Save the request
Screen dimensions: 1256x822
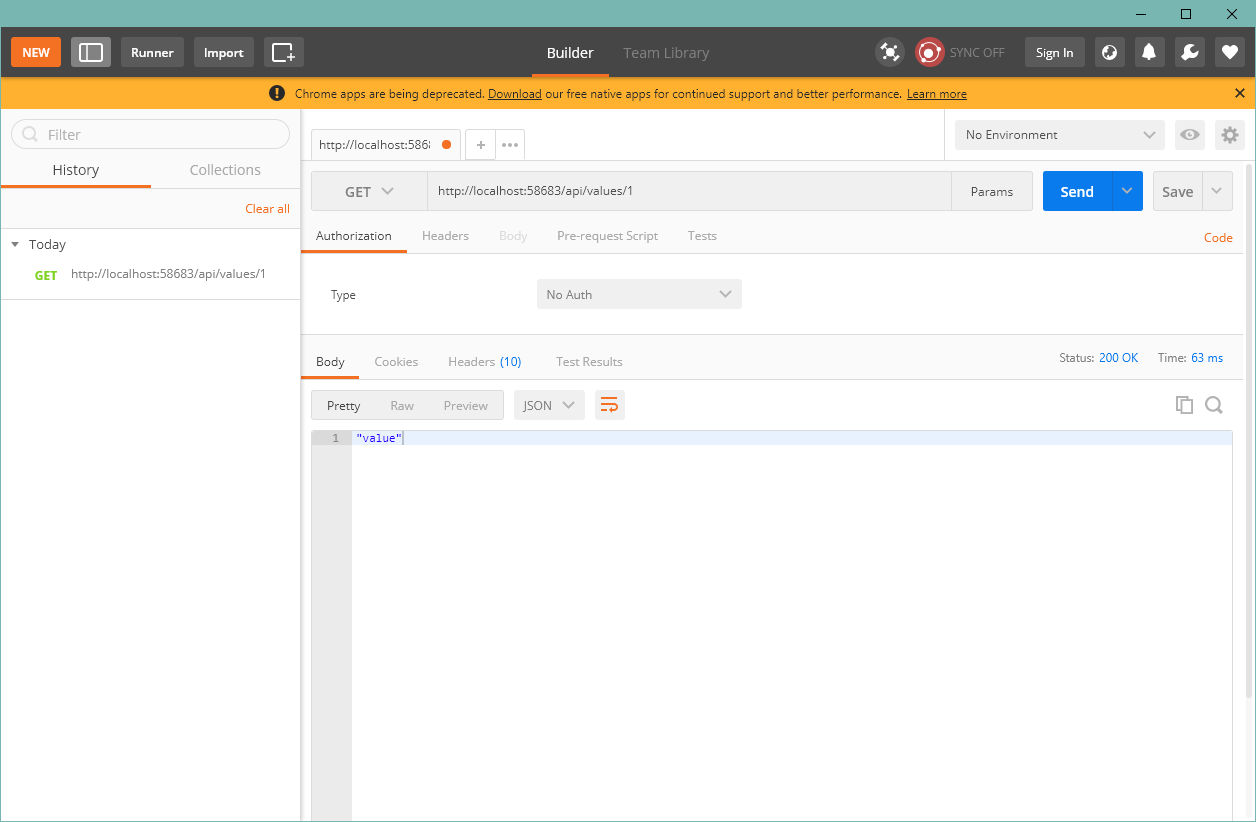point(1177,191)
